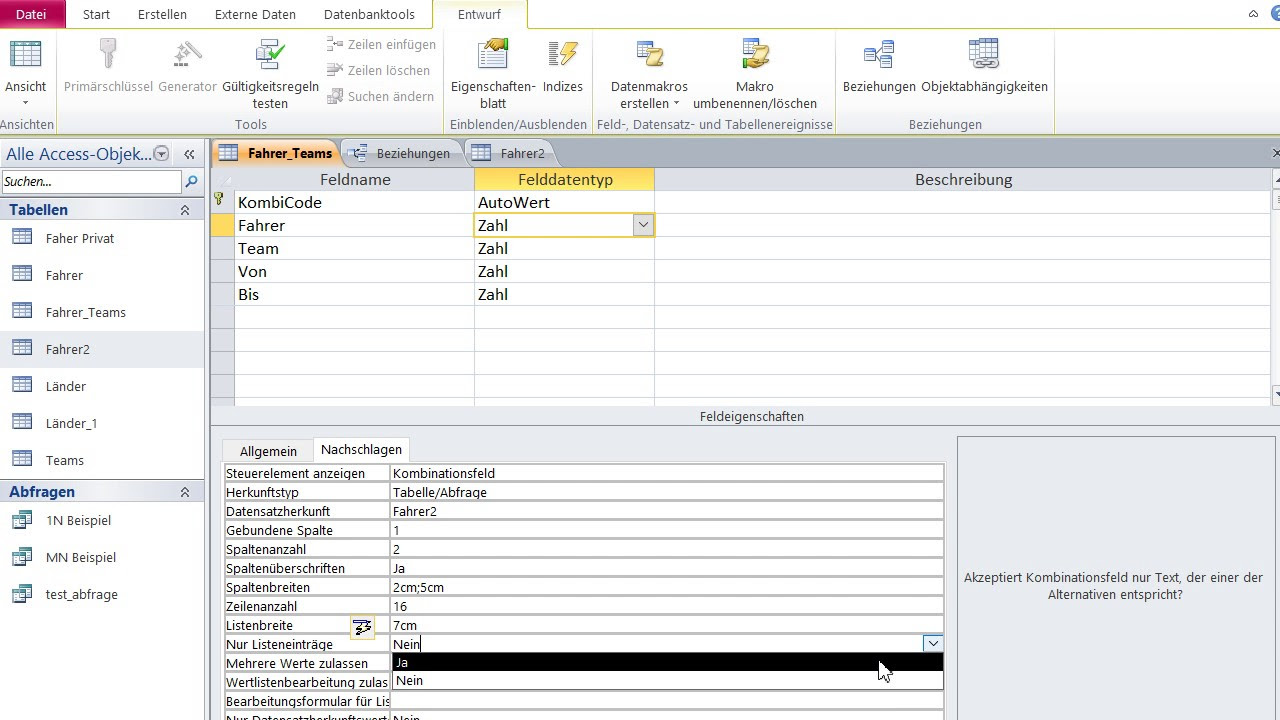
Task: Choose Nein in the dropdown list
Action: click(x=667, y=680)
